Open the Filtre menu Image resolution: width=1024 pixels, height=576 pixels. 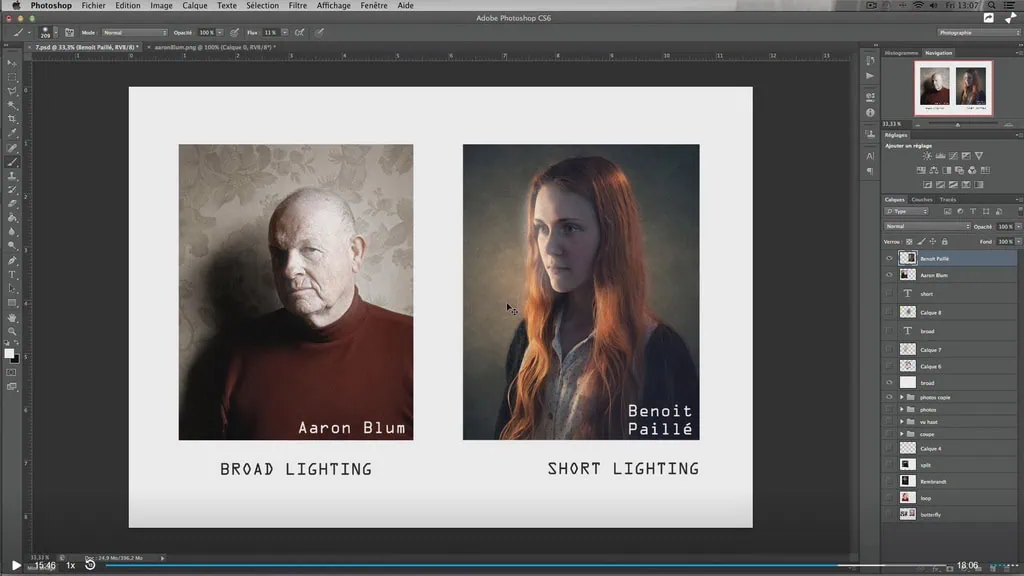[x=298, y=6]
